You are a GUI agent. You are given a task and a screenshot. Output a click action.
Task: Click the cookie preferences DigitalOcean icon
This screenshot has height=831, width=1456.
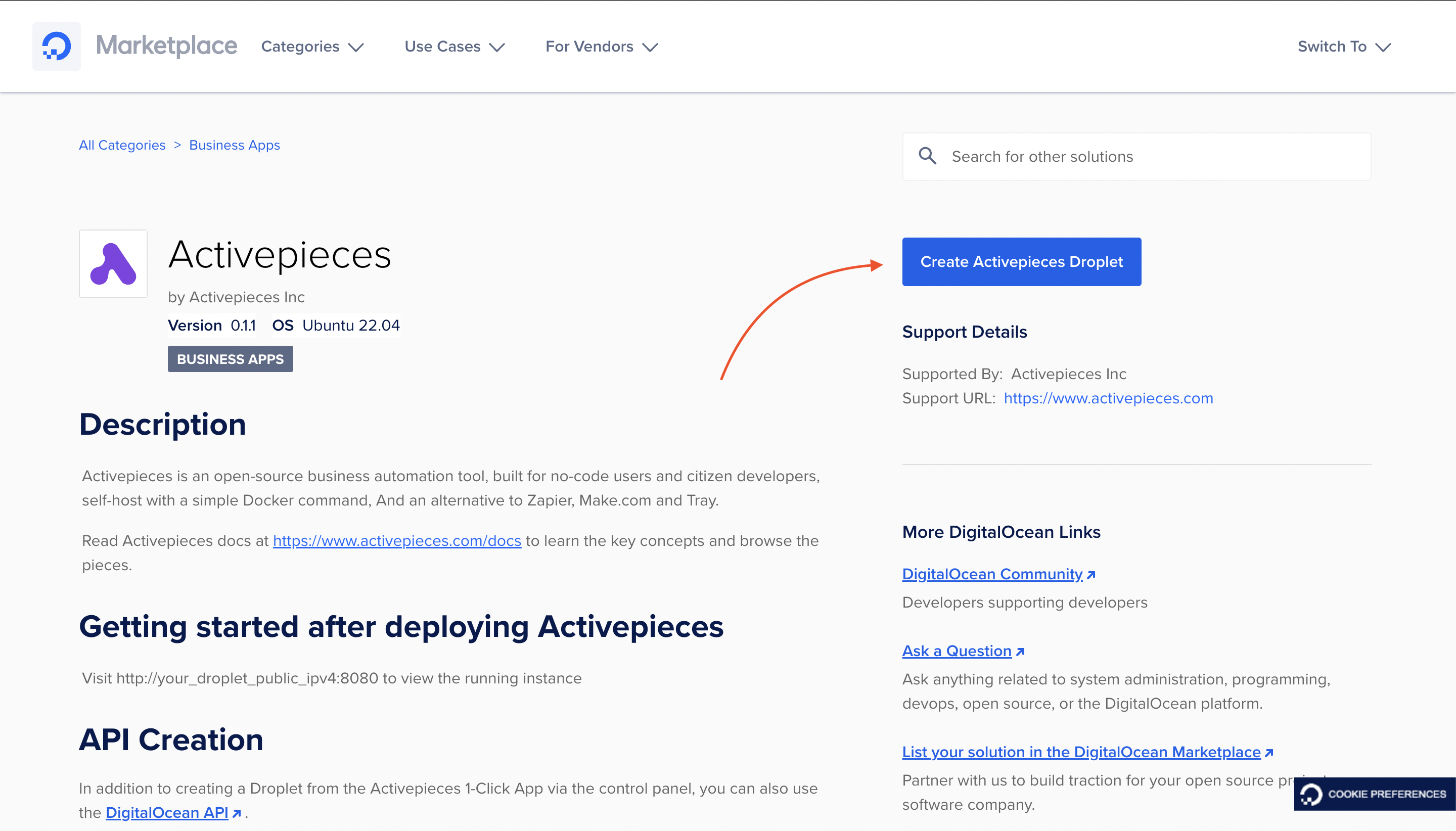point(1311,794)
